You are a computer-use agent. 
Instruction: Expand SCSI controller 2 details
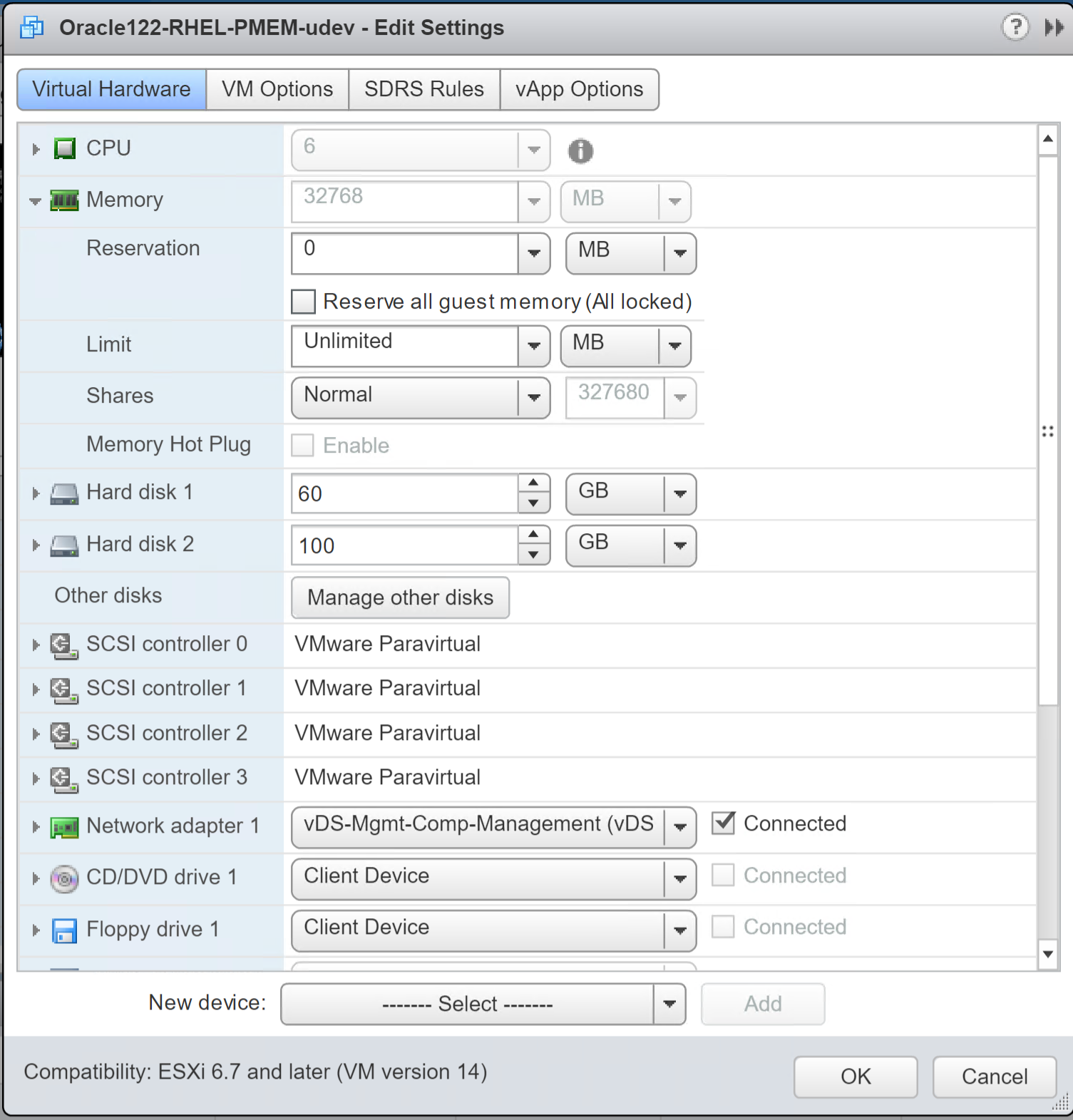pyautogui.click(x=36, y=734)
